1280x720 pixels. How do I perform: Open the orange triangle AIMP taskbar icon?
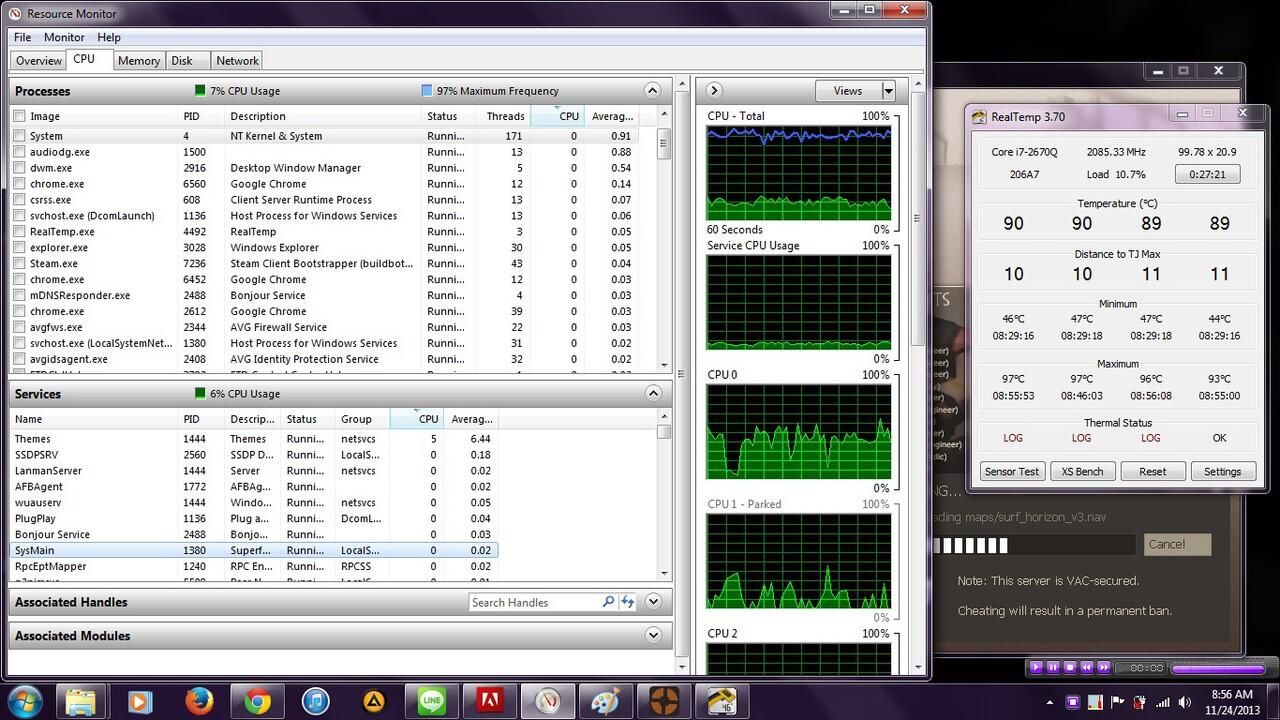coord(373,701)
